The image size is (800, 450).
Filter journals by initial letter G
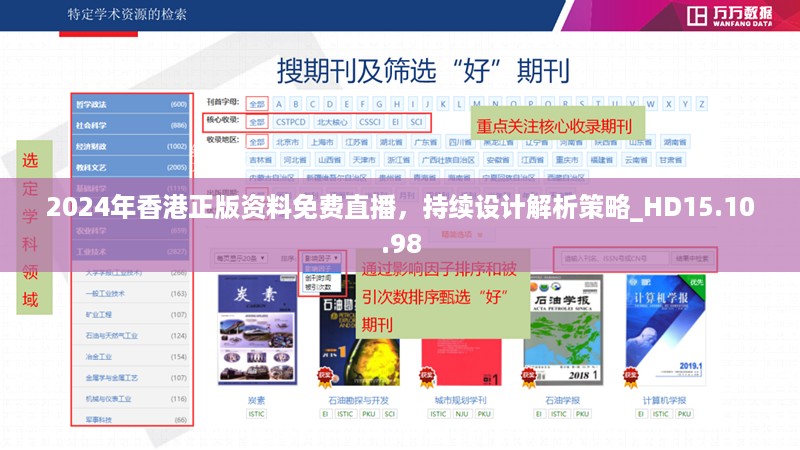pos(380,104)
